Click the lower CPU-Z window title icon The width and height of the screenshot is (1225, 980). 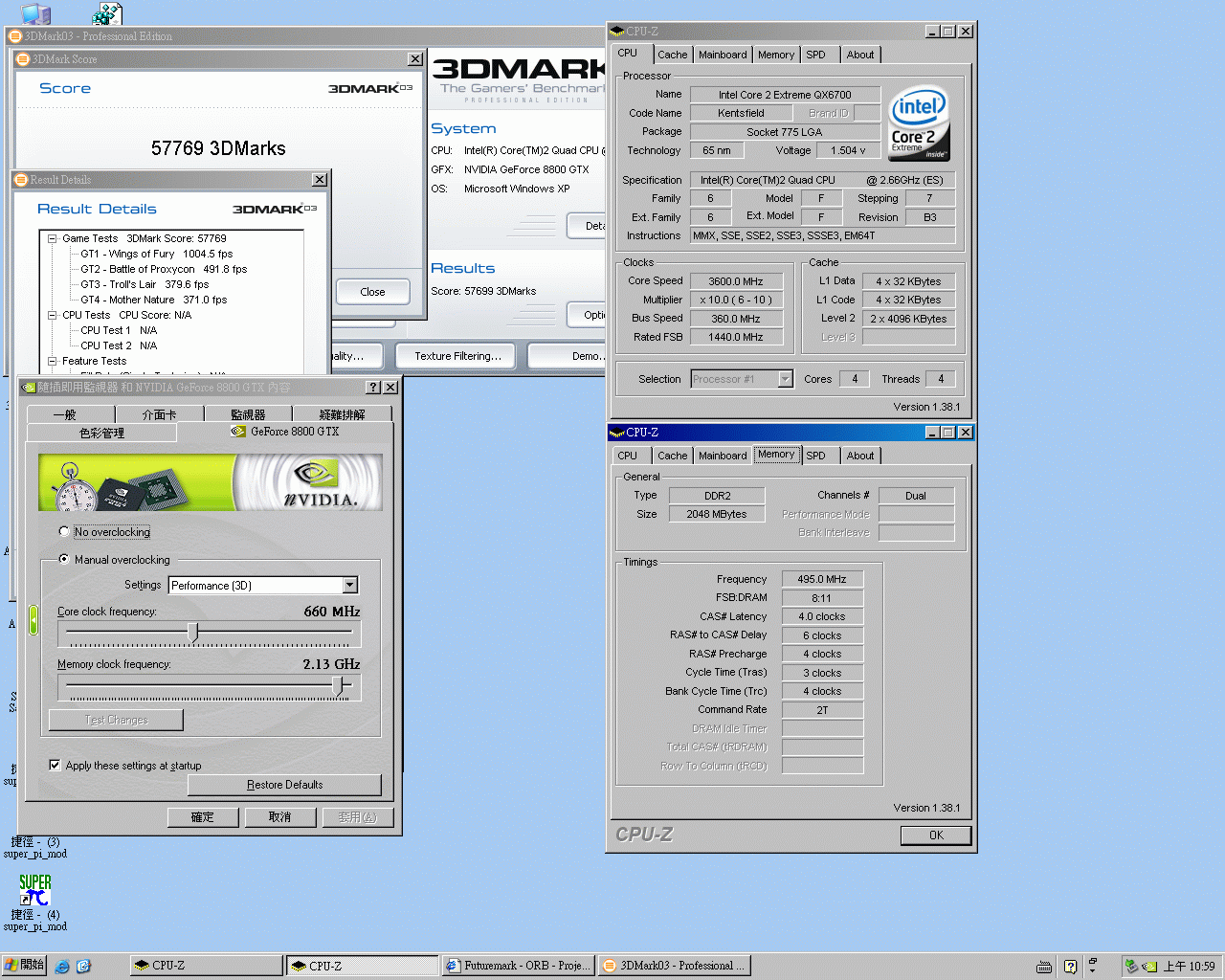pyautogui.click(x=617, y=433)
